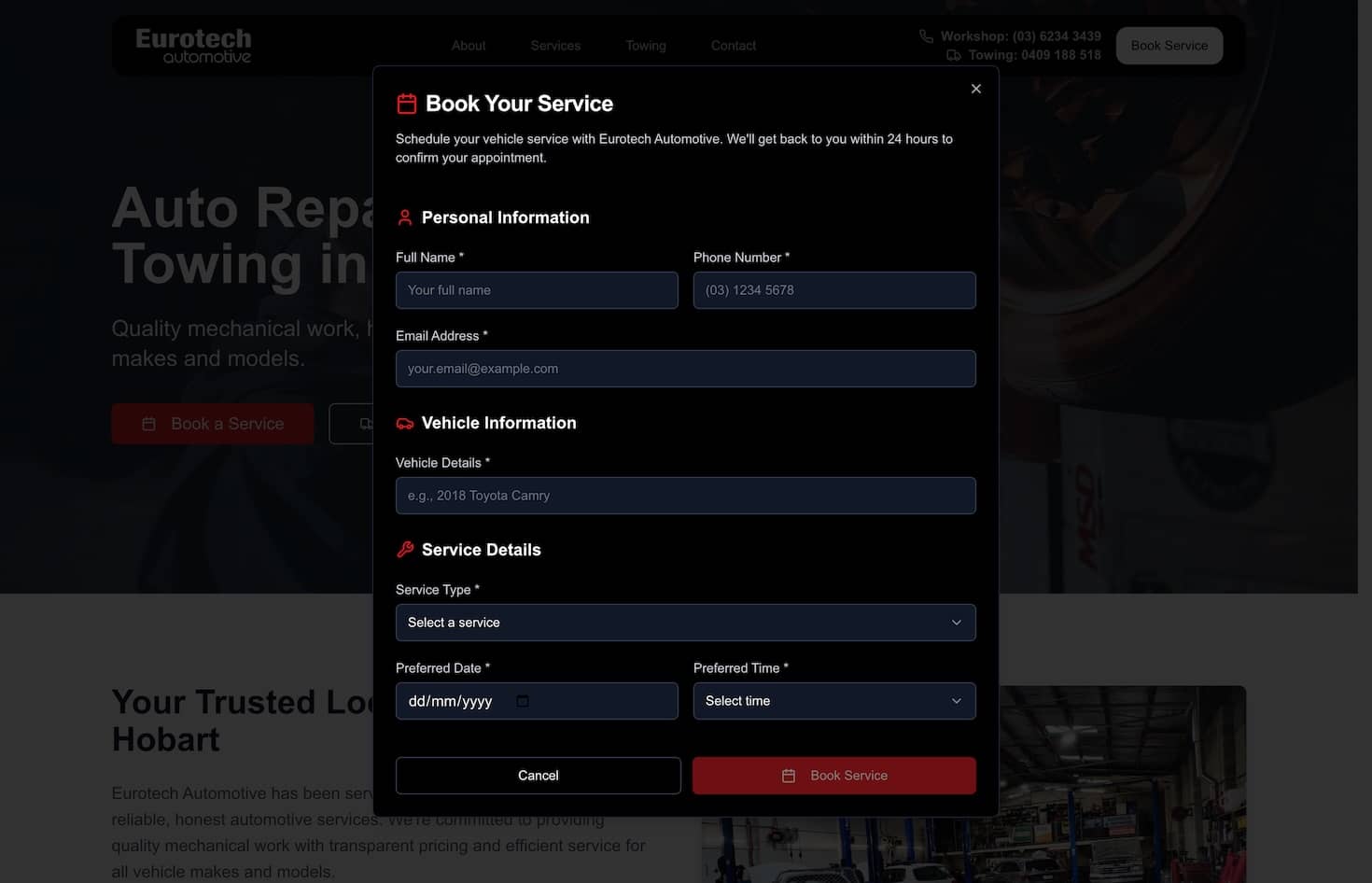Select the Contact navigation item
The width and height of the screenshot is (1372, 883).
click(x=733, y=45)
